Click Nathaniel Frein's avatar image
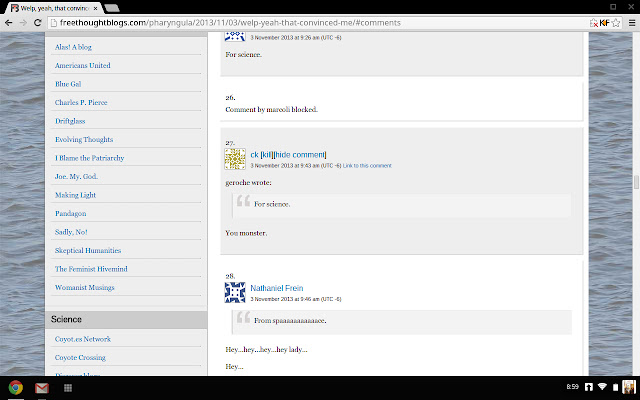 [x=235, y=292]
